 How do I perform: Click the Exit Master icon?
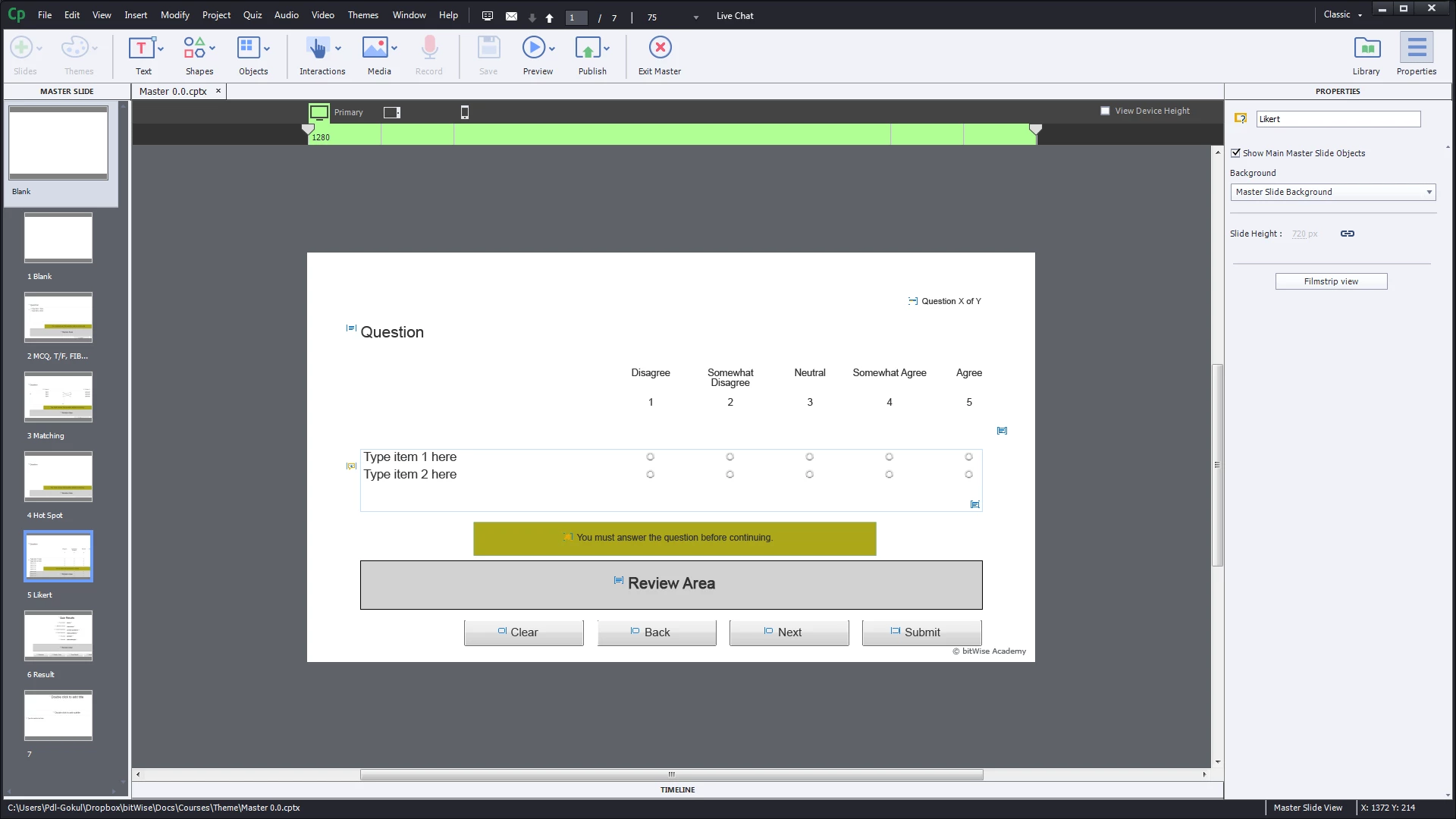[x=660, y=48]
